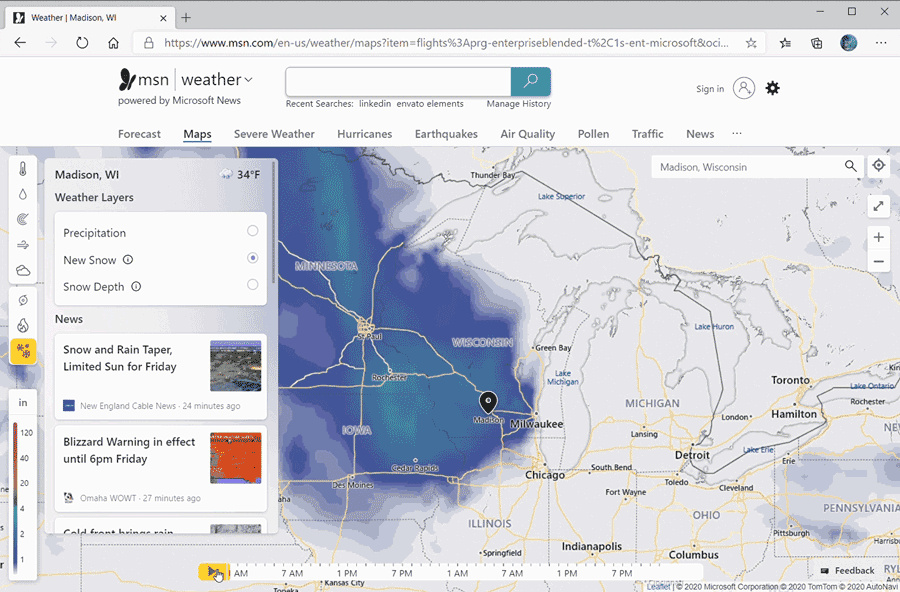Open browser settings and more menu
The width and height of the screenshot is (900, 592).
881,42
